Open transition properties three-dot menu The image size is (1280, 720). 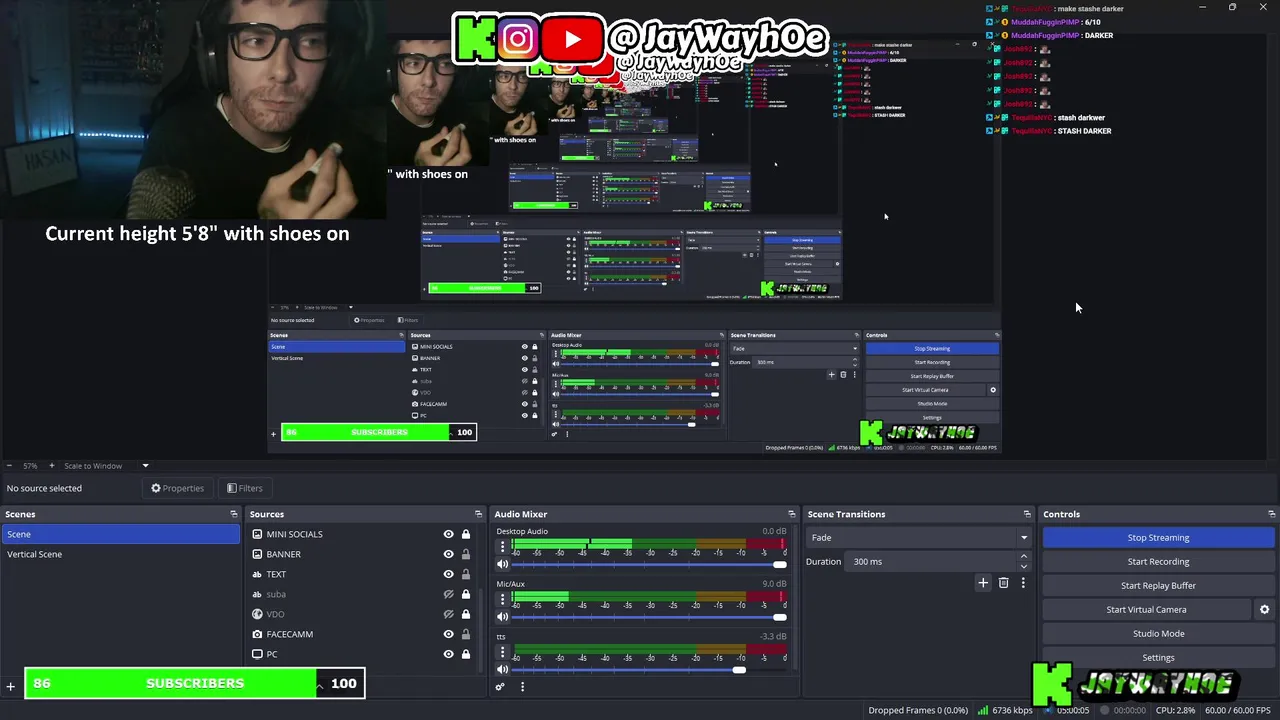1023,582
